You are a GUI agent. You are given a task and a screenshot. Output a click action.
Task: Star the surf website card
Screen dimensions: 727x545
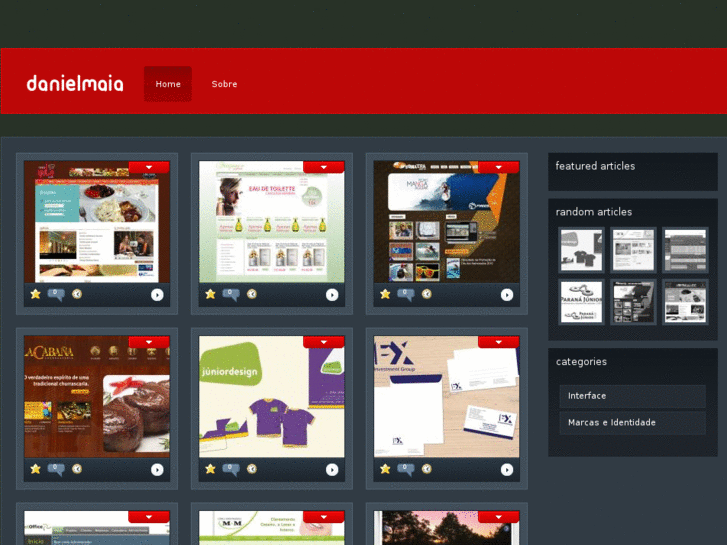click(385, 294)
